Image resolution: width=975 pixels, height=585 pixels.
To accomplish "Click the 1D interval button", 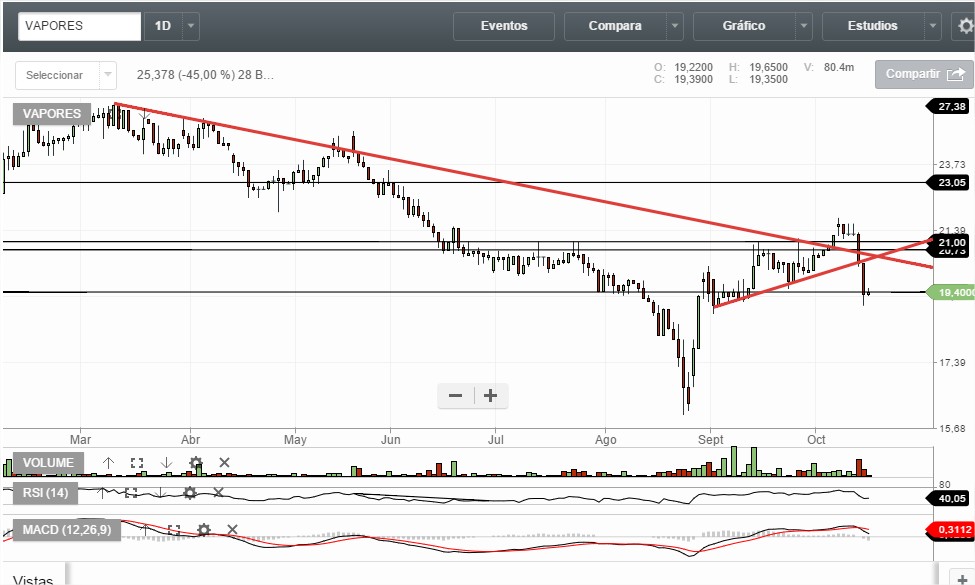I will [x=163, y=26].
